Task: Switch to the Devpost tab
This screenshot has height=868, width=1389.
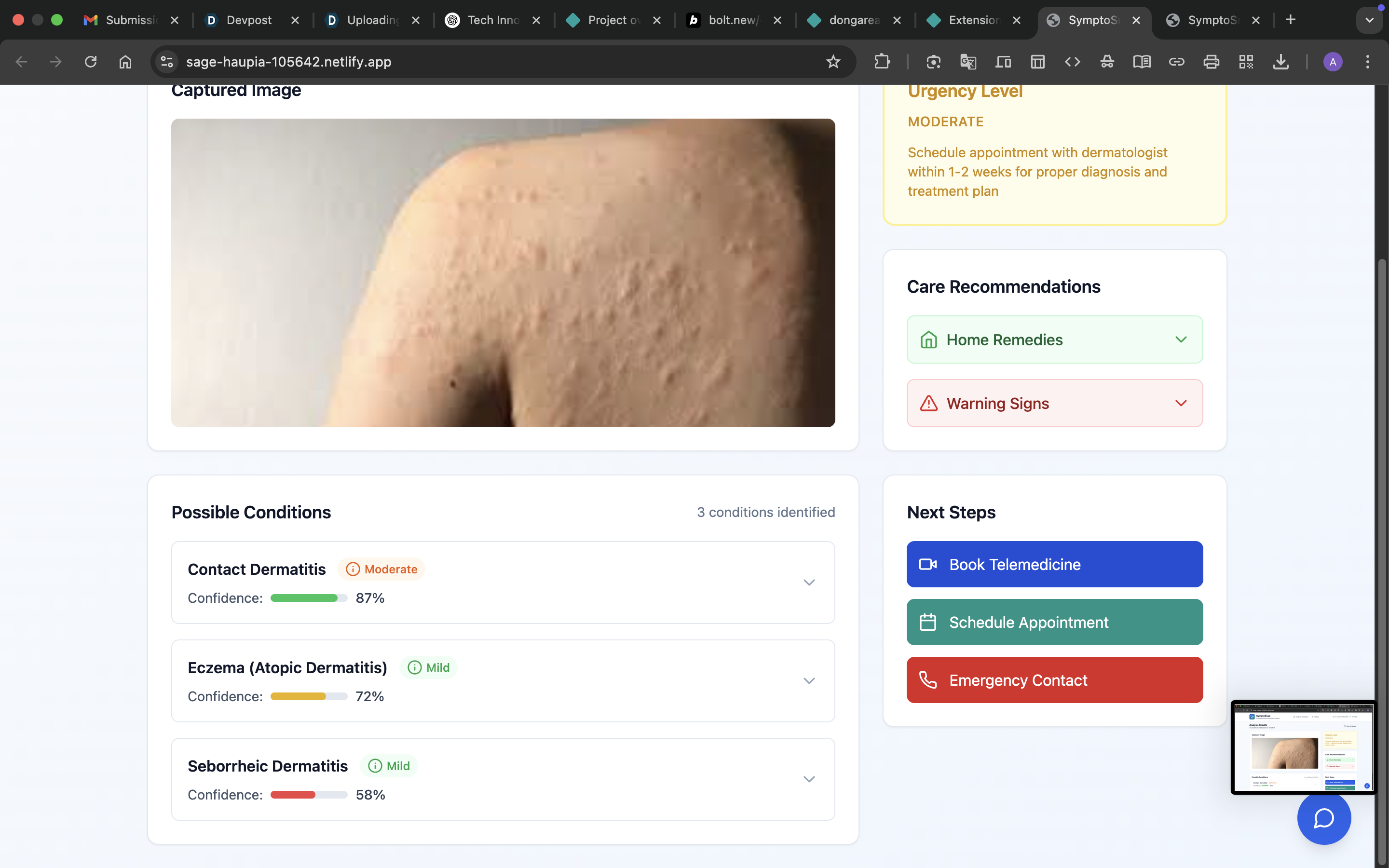Action: point(248,20)
